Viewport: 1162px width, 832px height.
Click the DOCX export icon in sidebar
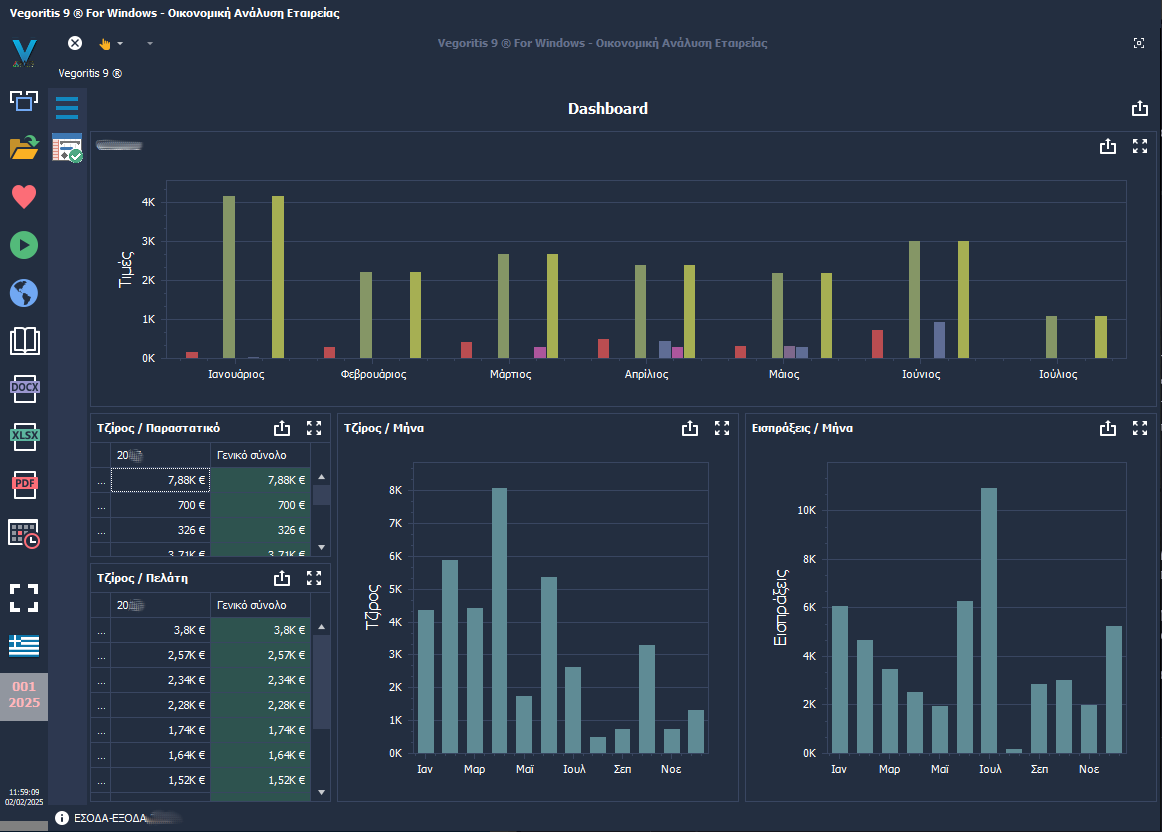coord(24,387)
